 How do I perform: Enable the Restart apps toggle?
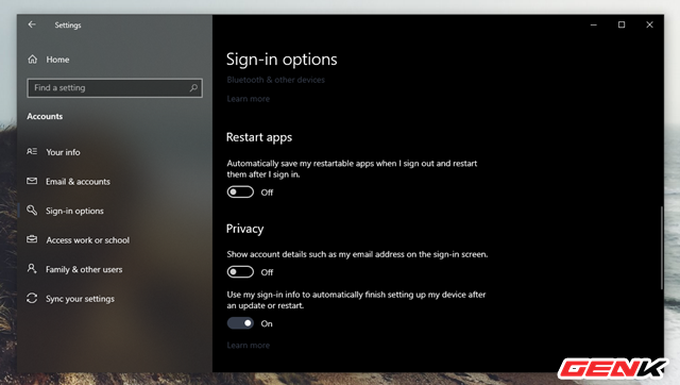click(240, 192)
